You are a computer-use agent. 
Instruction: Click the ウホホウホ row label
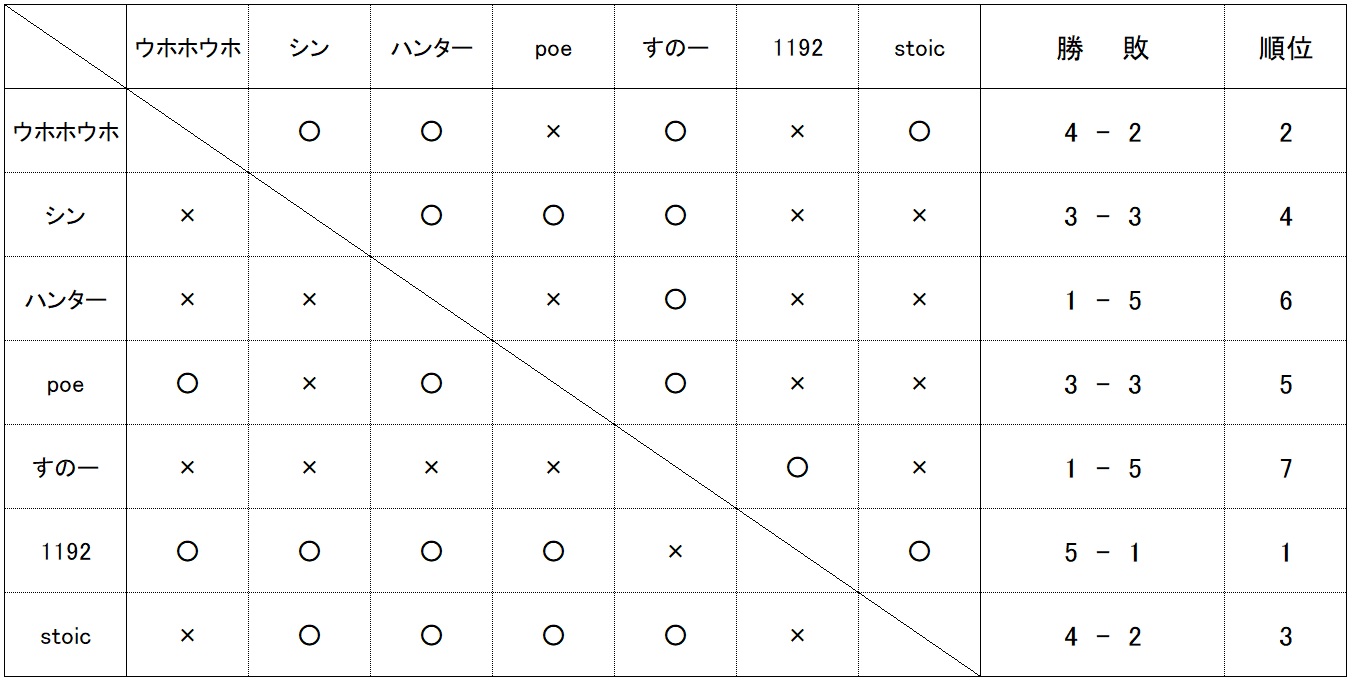[x=66, y=132]
